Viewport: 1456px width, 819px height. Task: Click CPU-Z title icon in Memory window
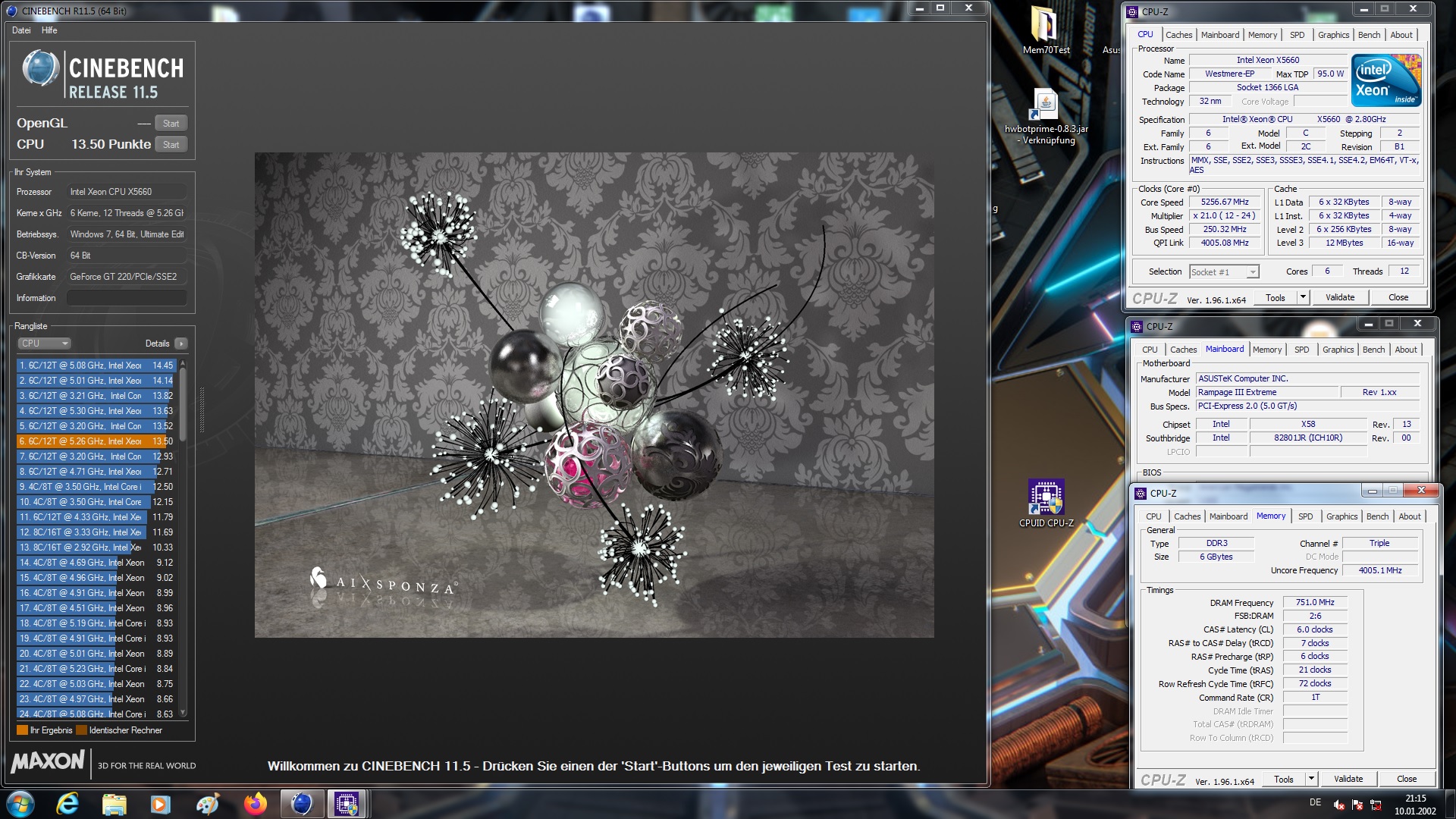1141,493
